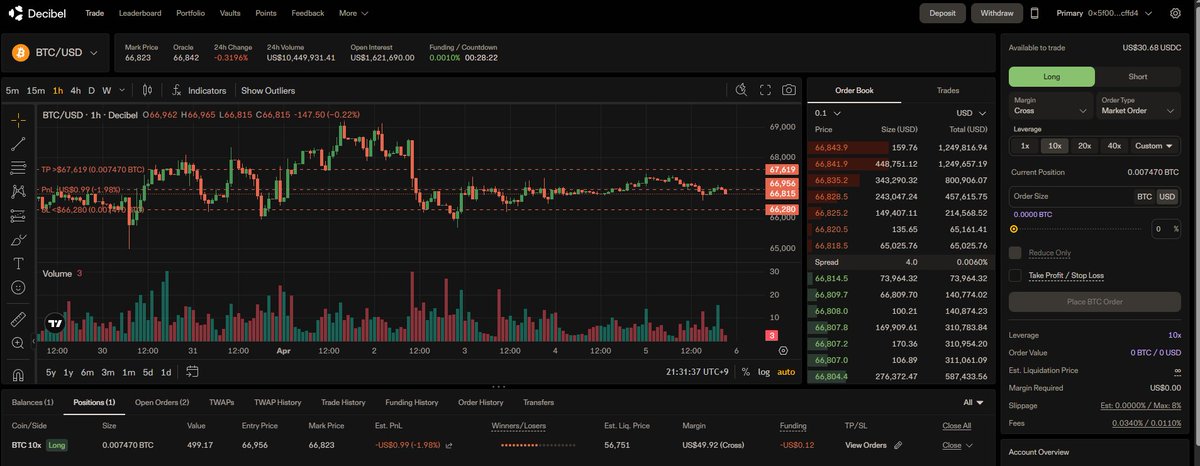
Task: Open the Fibonacci retracement tools
Action: pos(18,168)
